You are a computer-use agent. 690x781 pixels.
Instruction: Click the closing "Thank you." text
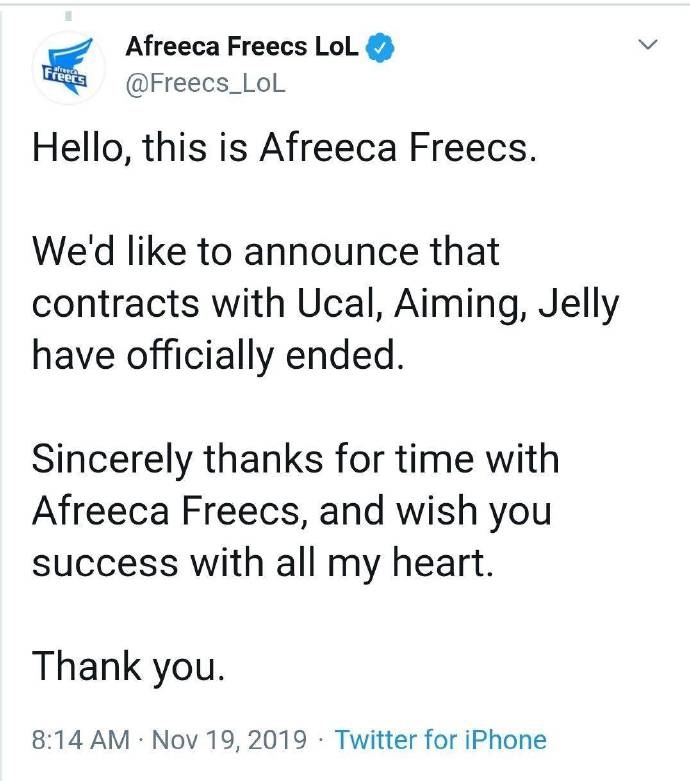coord(128,665)
